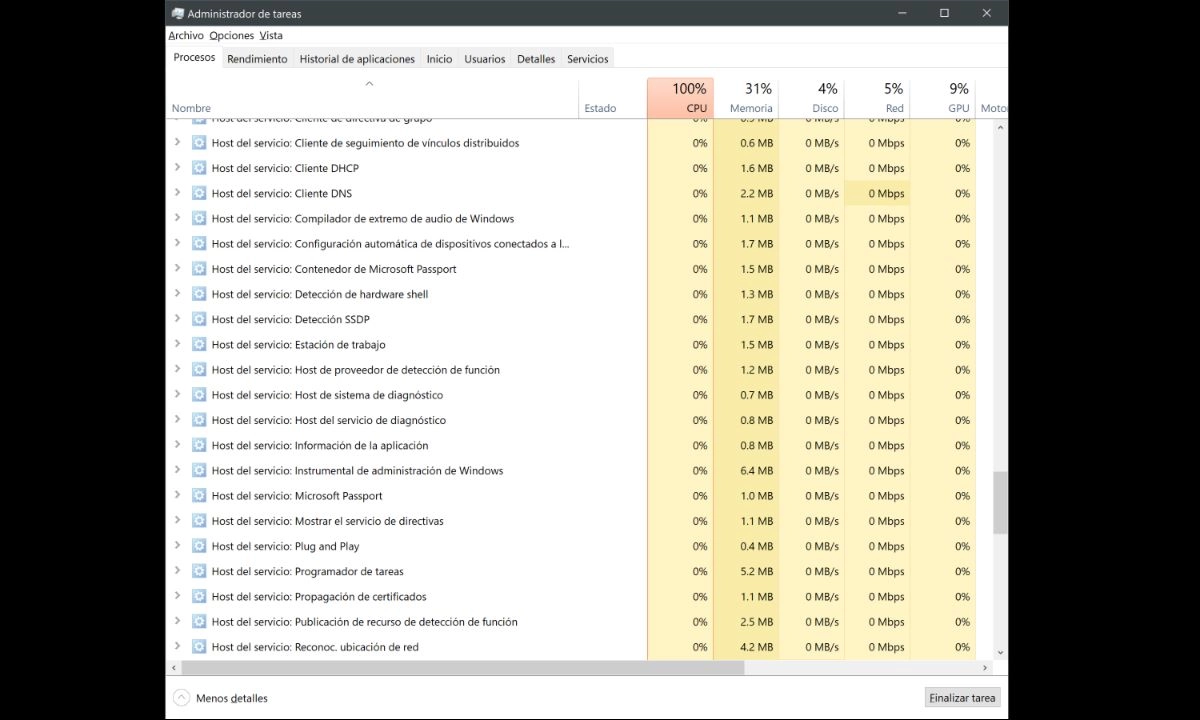Click the Cliente DHCP service host icon
Image resolution: width=1200 pixels, height=720 pixels.
[199, 168]
